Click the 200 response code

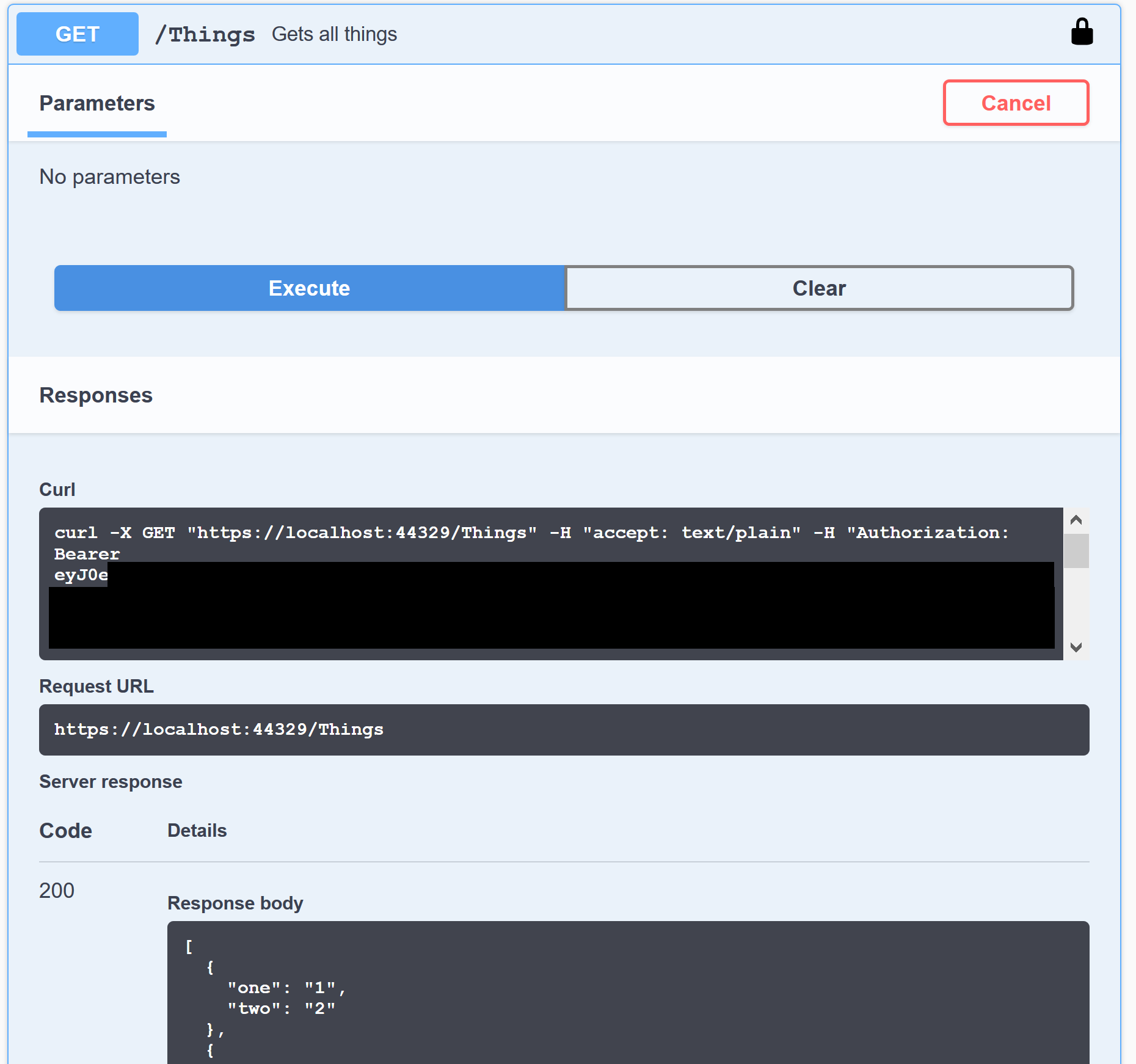(57, 891)
